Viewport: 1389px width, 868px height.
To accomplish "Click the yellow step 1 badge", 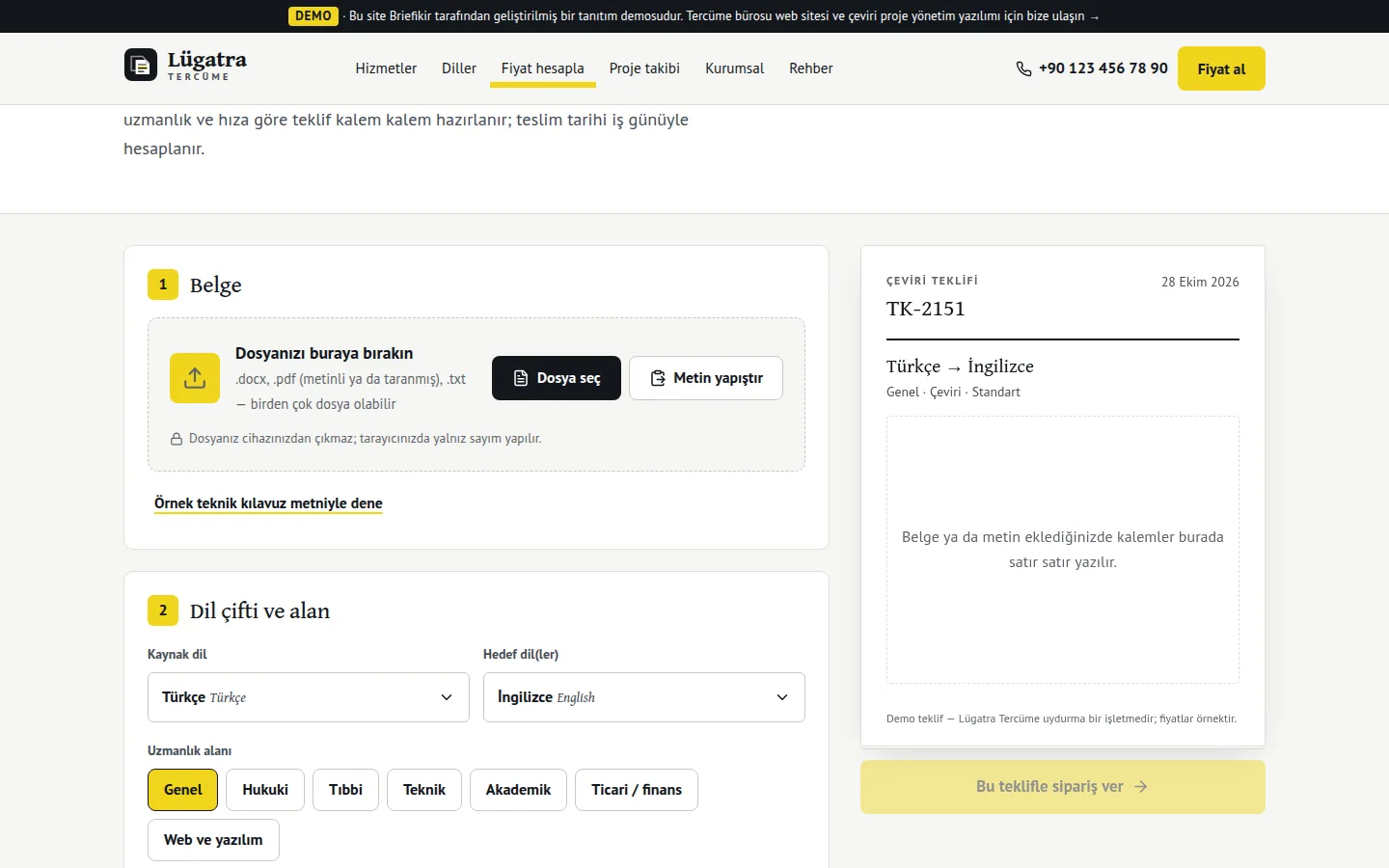I will (x=163, y=285).
